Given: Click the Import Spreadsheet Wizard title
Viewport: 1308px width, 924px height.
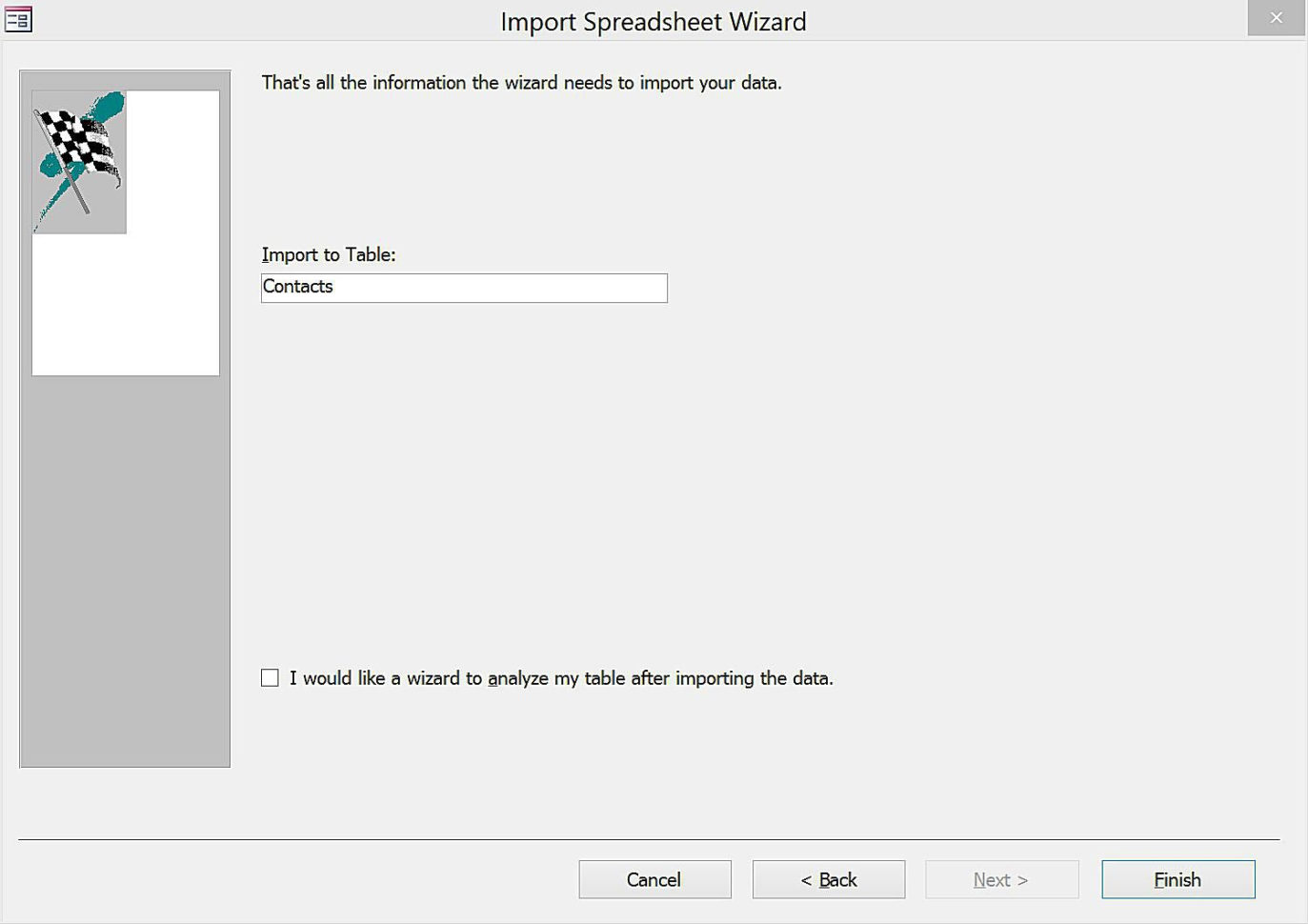Looking at the screenshot, I should [654, 21].
